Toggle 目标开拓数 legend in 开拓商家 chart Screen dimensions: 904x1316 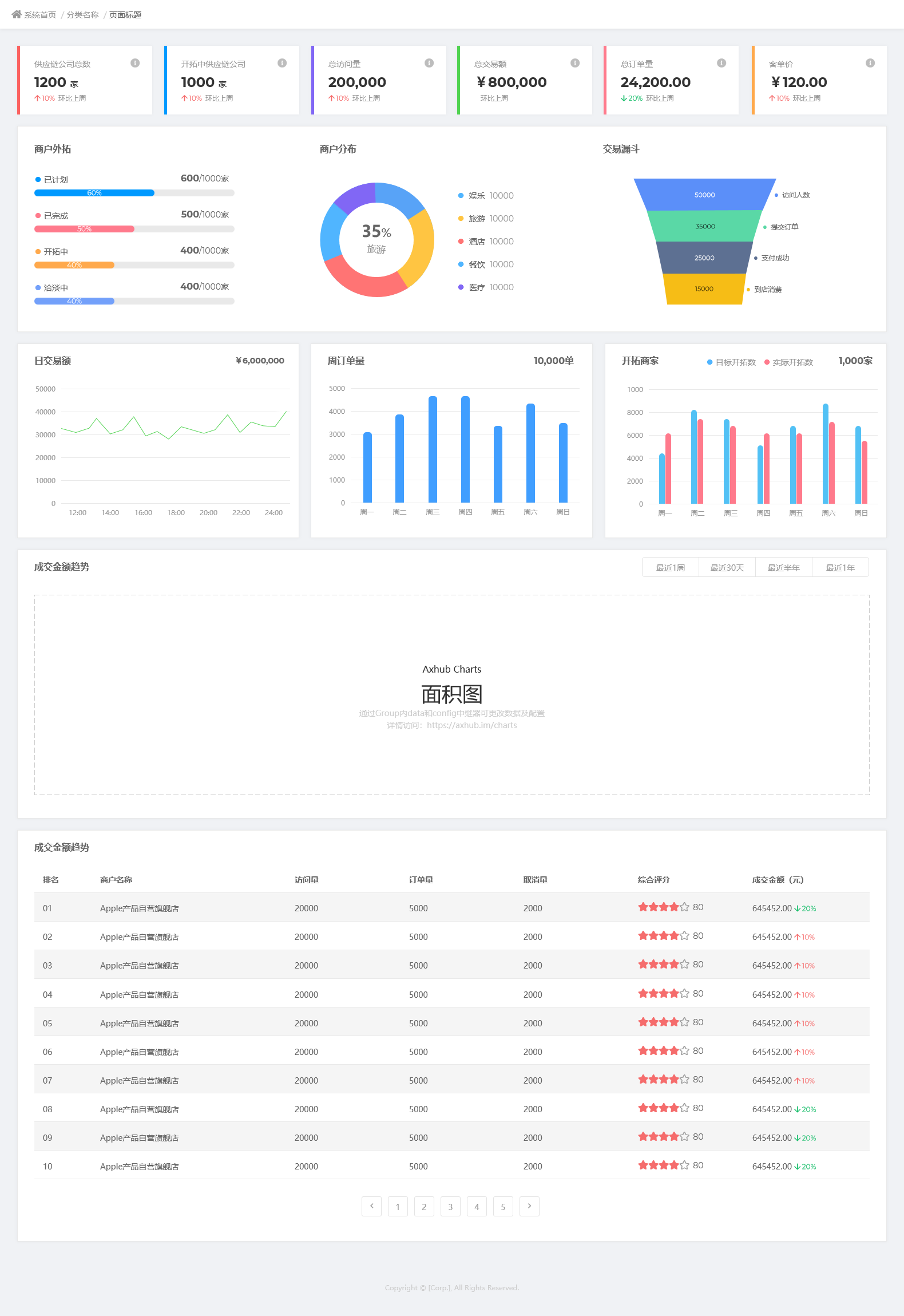pos(731,362)
